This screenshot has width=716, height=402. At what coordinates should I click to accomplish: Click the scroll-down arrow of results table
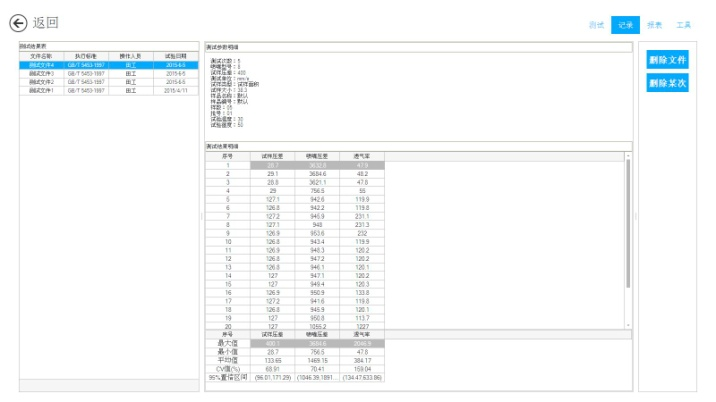[x=628, y=326]
